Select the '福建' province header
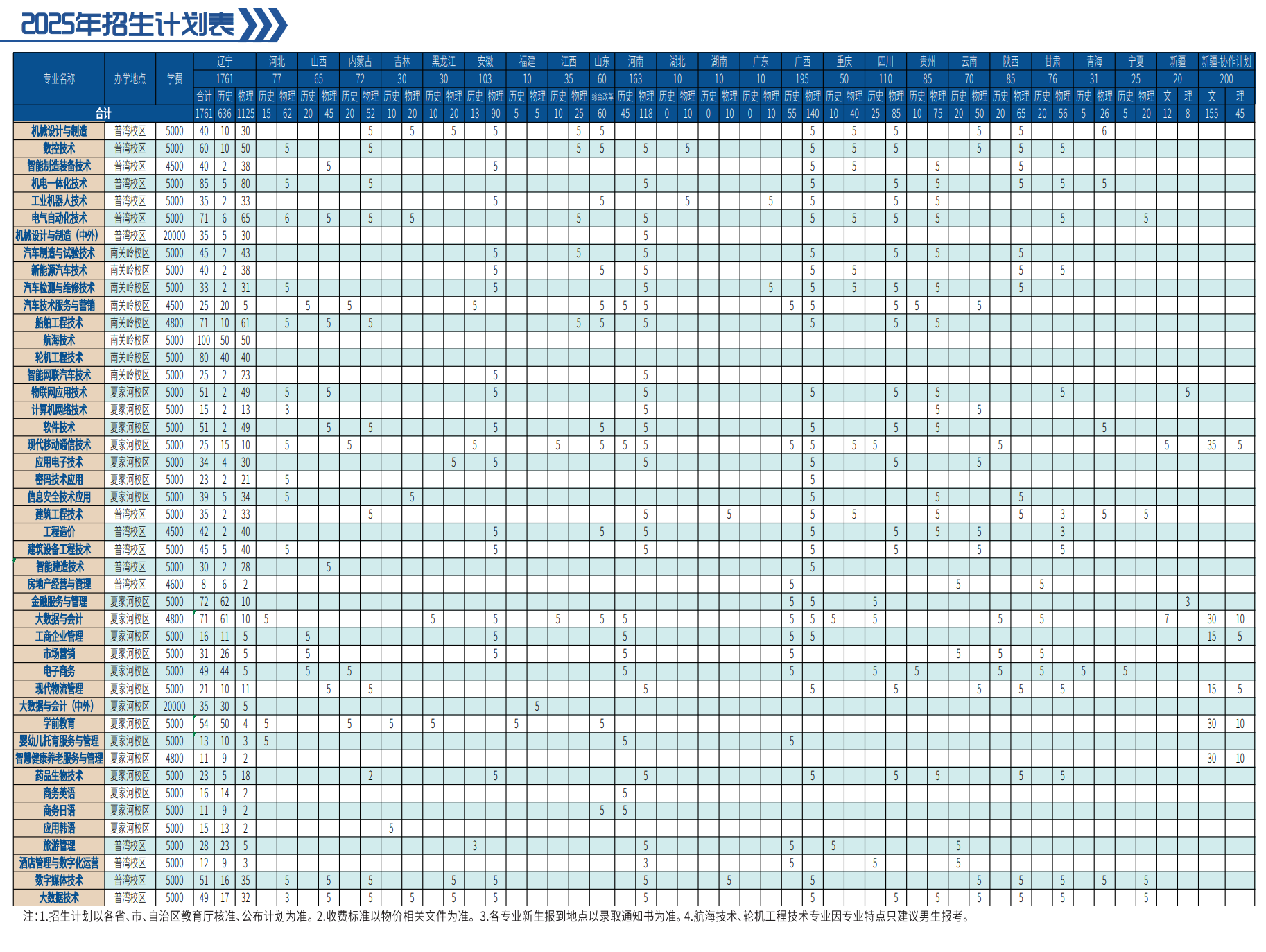The height and width of the screenshot is (952, 1266). coord(527,62)
